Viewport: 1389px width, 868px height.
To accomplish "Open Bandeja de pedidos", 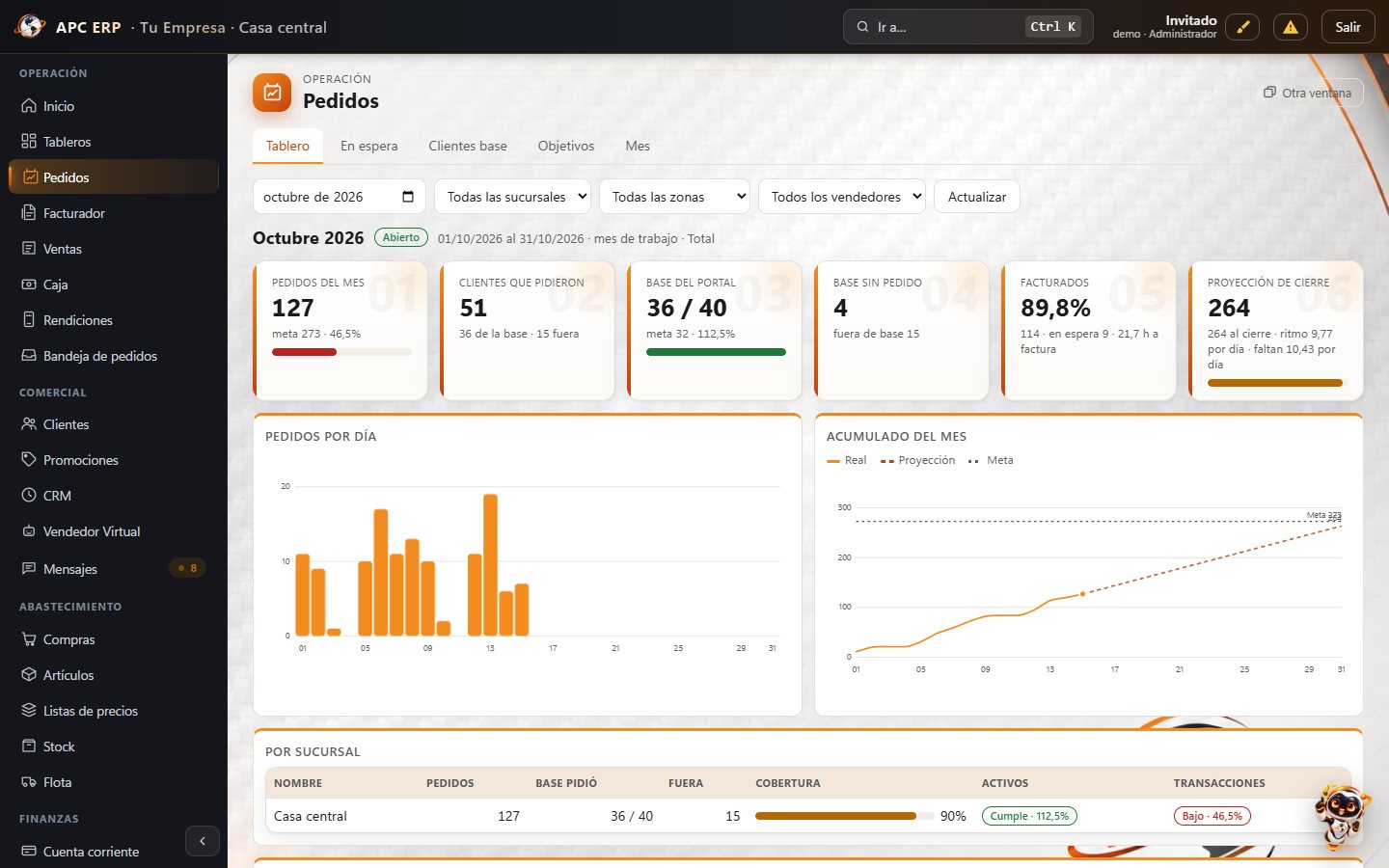I will [x=114, y=356].
